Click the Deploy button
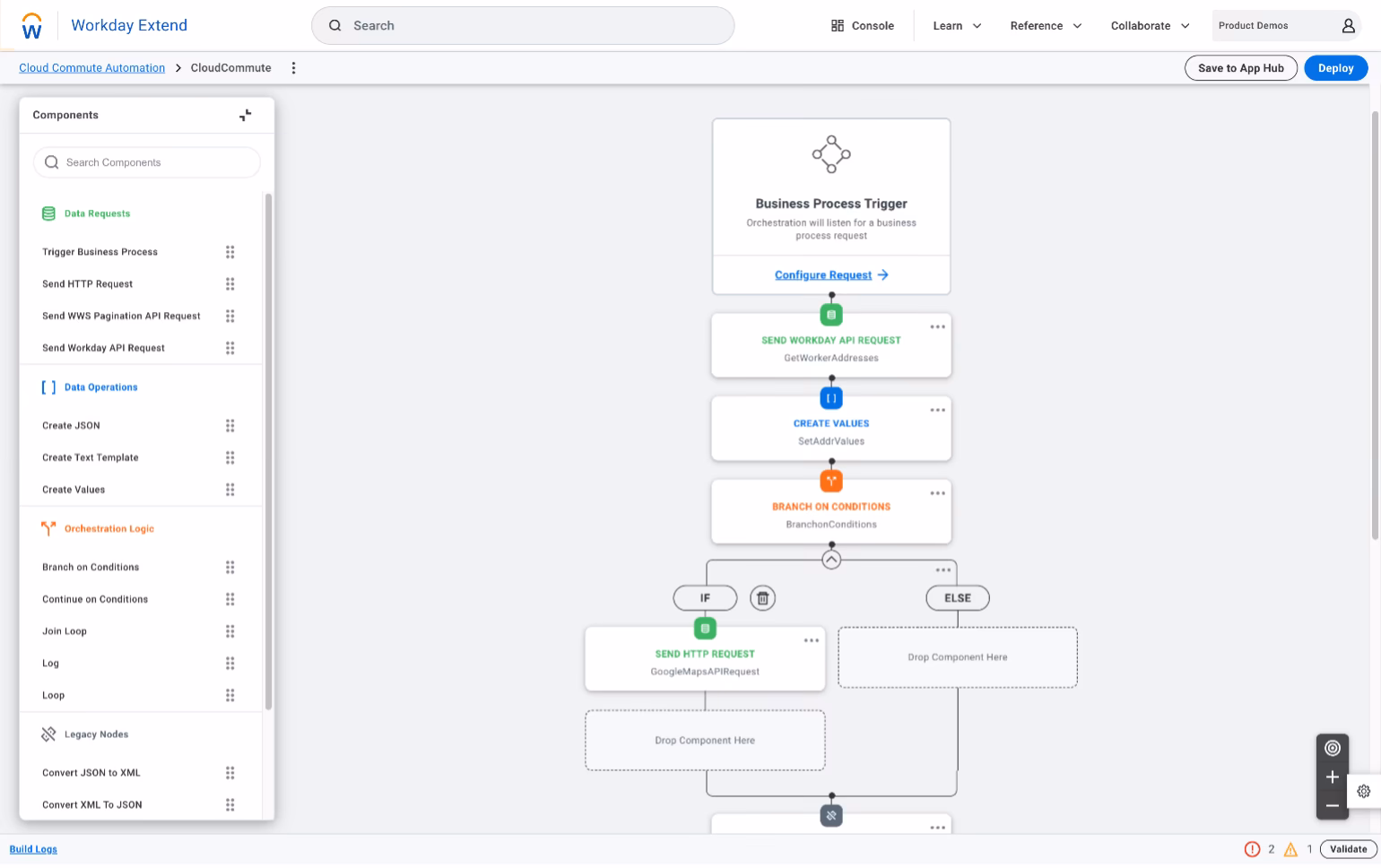The image size is (1381, 868). (1335, 67)
